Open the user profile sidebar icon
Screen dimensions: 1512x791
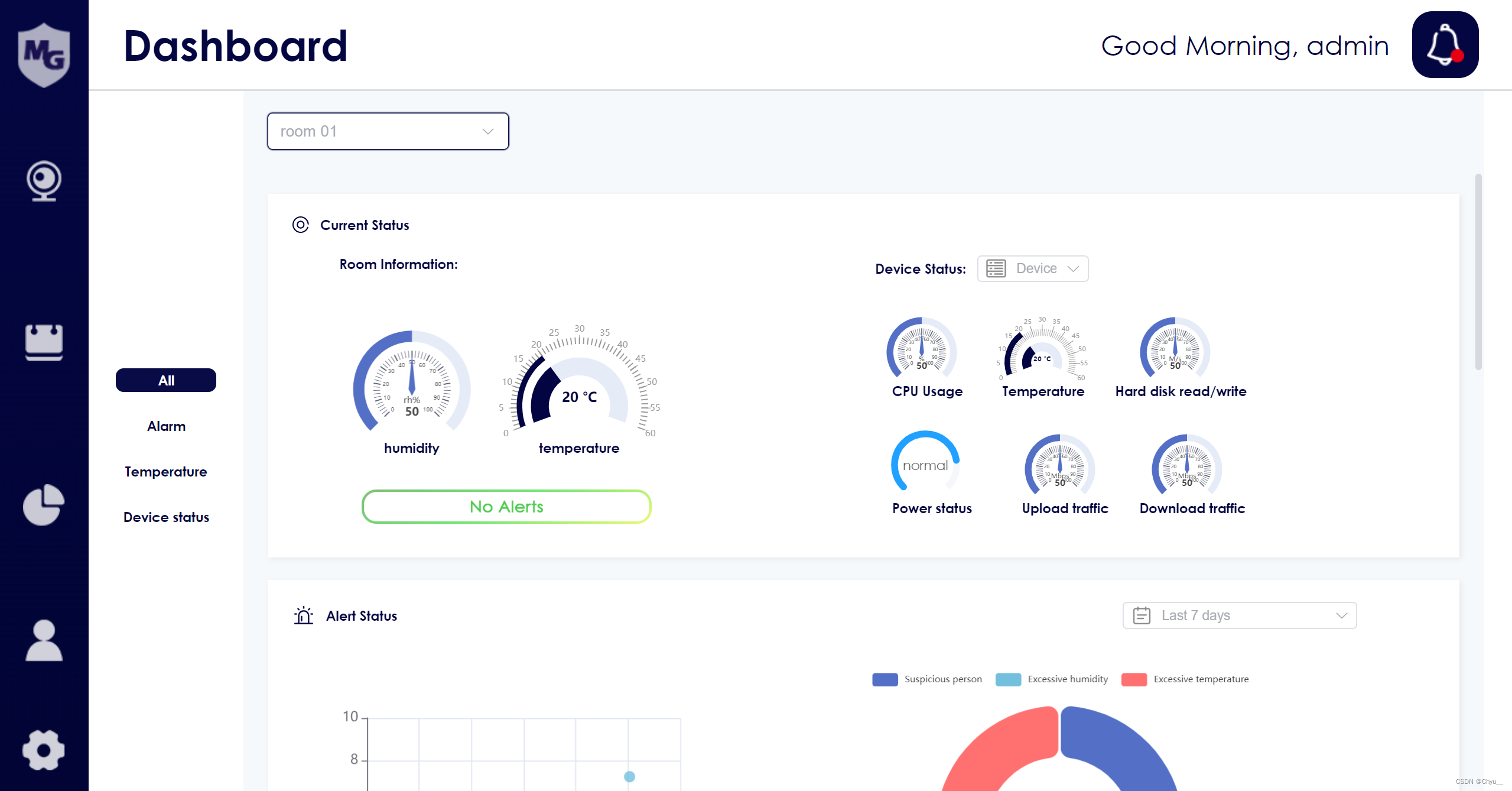(x=44, y=640)
